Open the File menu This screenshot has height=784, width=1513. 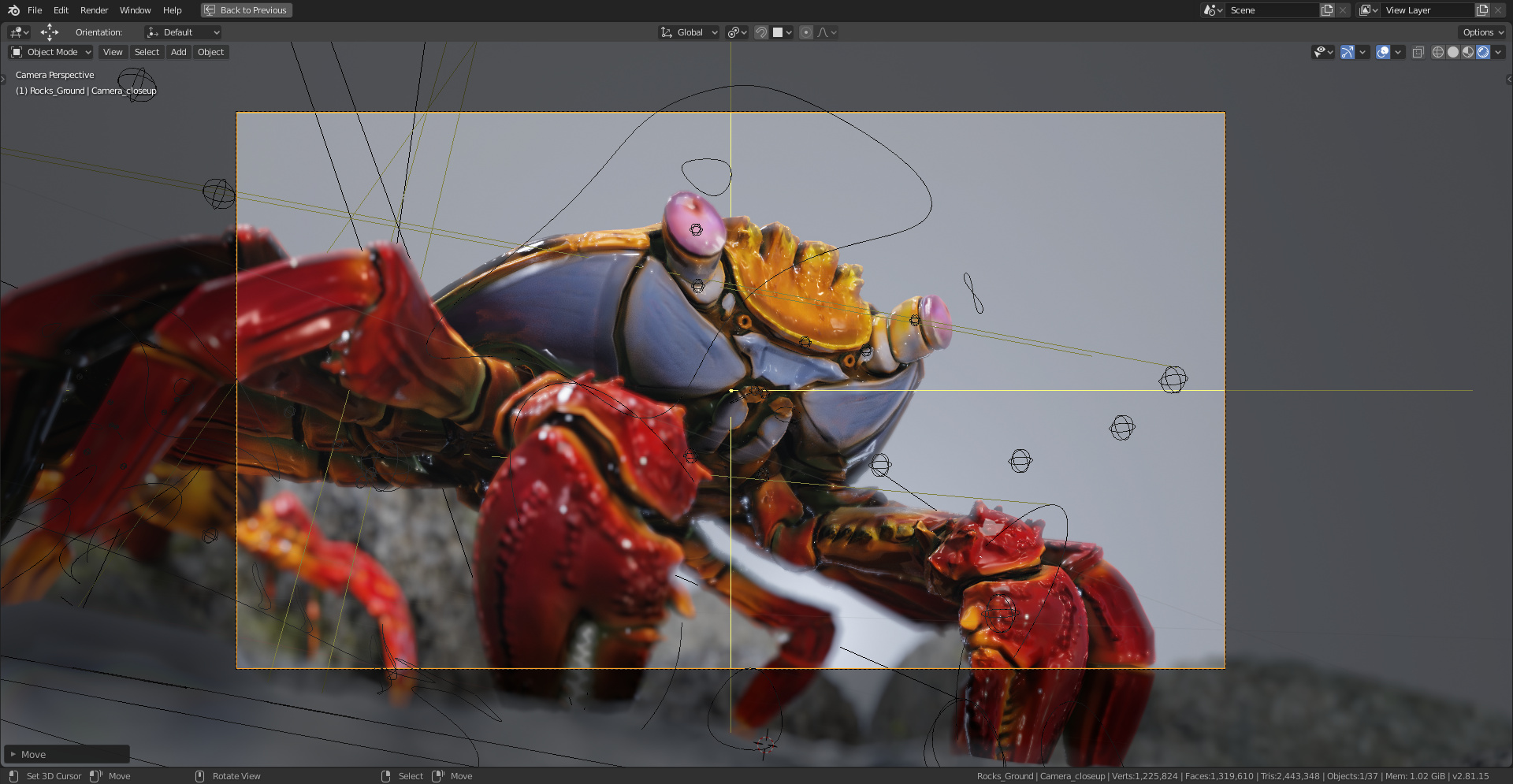pyautogui.click(x=35, y=10)
